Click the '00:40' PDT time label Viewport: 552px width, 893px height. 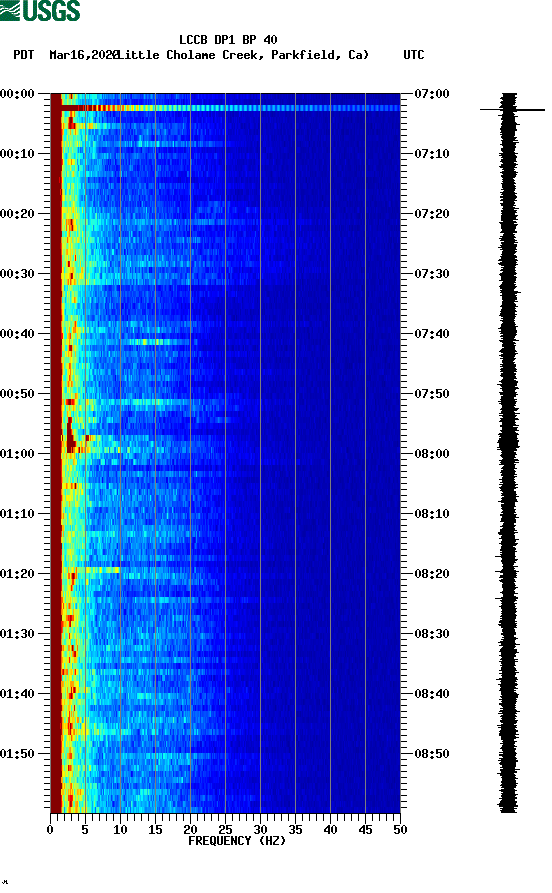17,333
